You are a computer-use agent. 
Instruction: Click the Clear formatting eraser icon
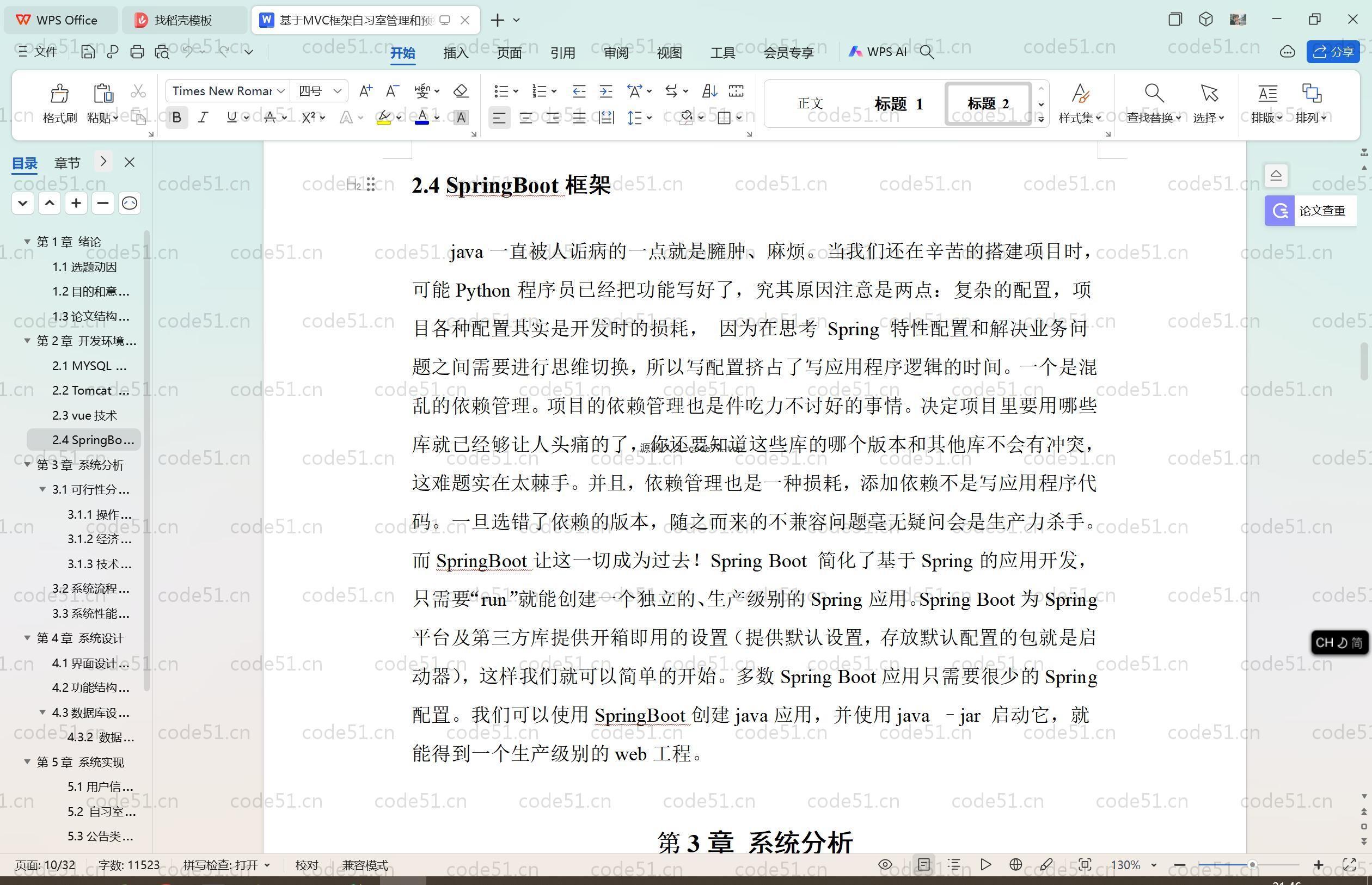(x=461, y=91)
